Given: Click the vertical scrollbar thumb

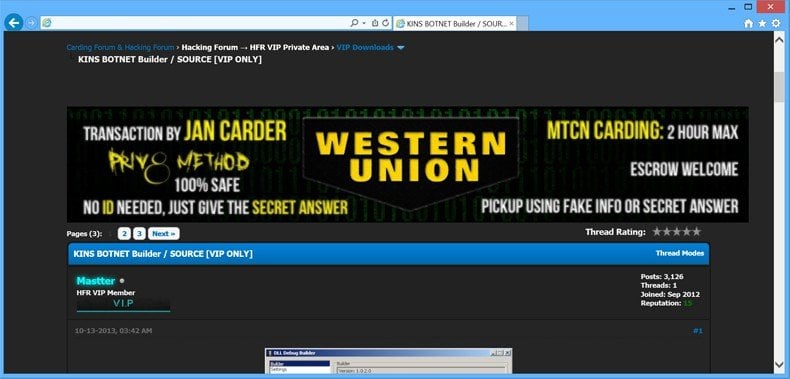Looking at the screenshot, I should click(779, 87).
